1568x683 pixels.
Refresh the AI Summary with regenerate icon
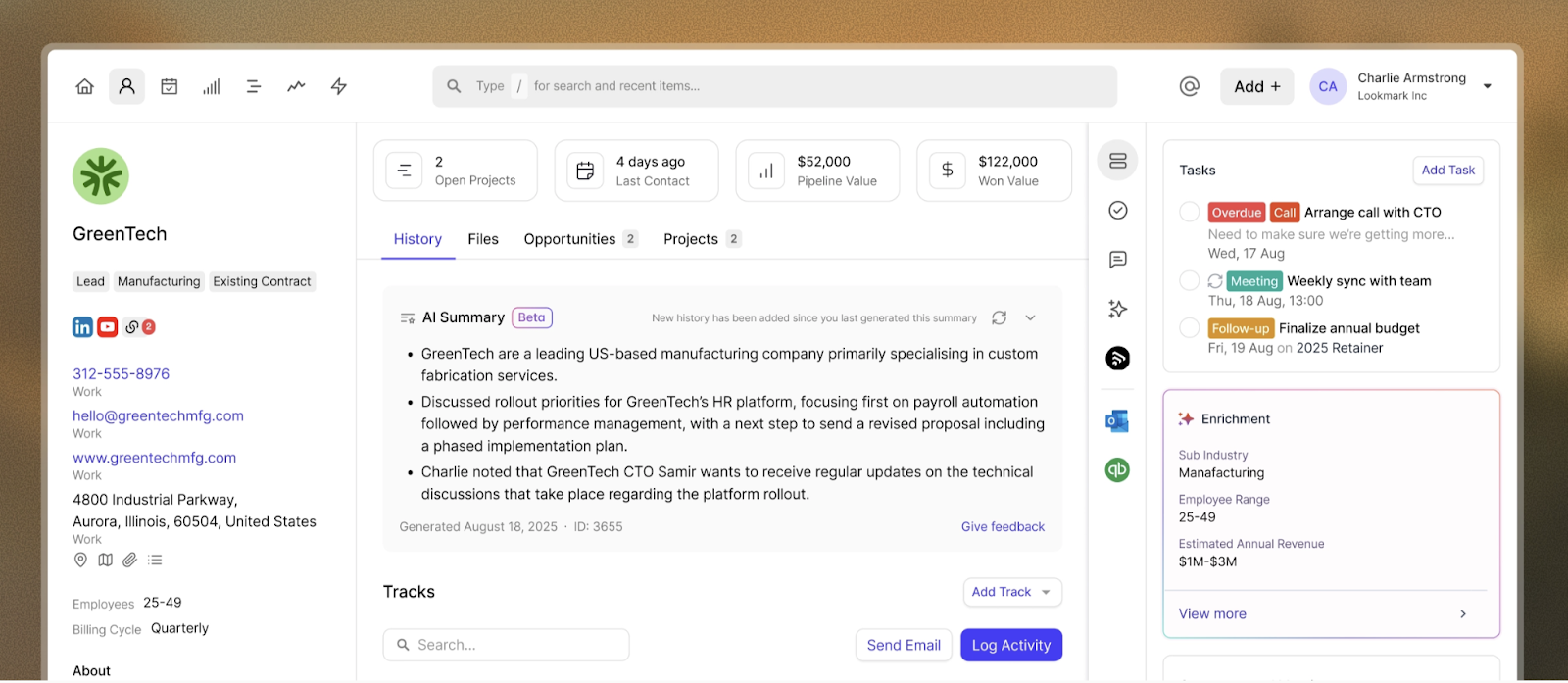click(1000, 317)
